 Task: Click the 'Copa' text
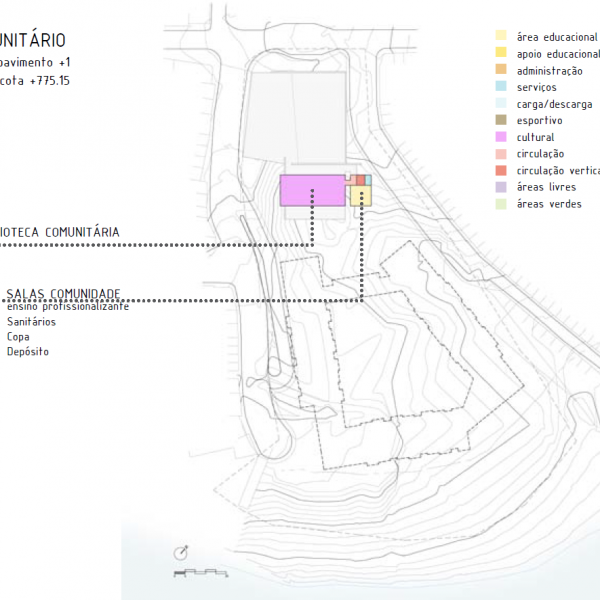tap(18, 337)
